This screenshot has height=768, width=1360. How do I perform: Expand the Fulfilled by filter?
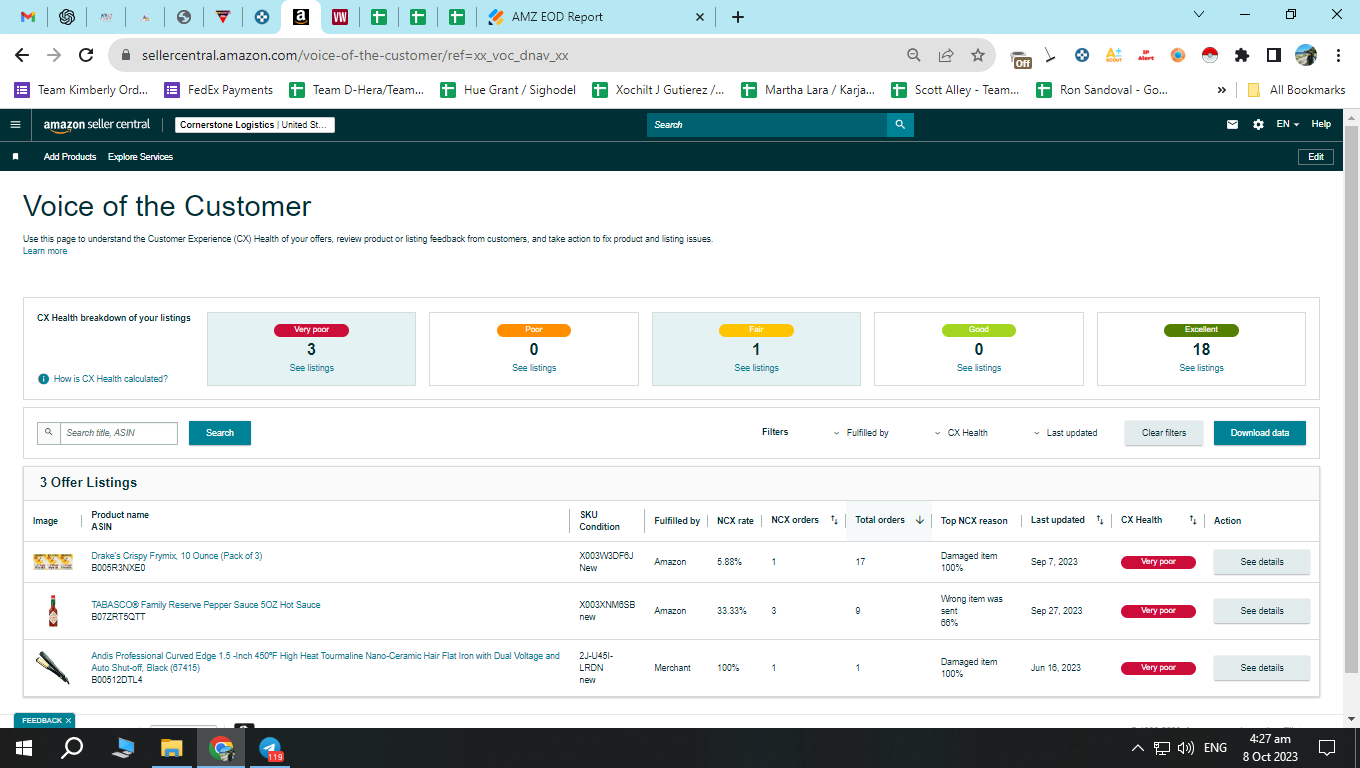pos(861,433)
